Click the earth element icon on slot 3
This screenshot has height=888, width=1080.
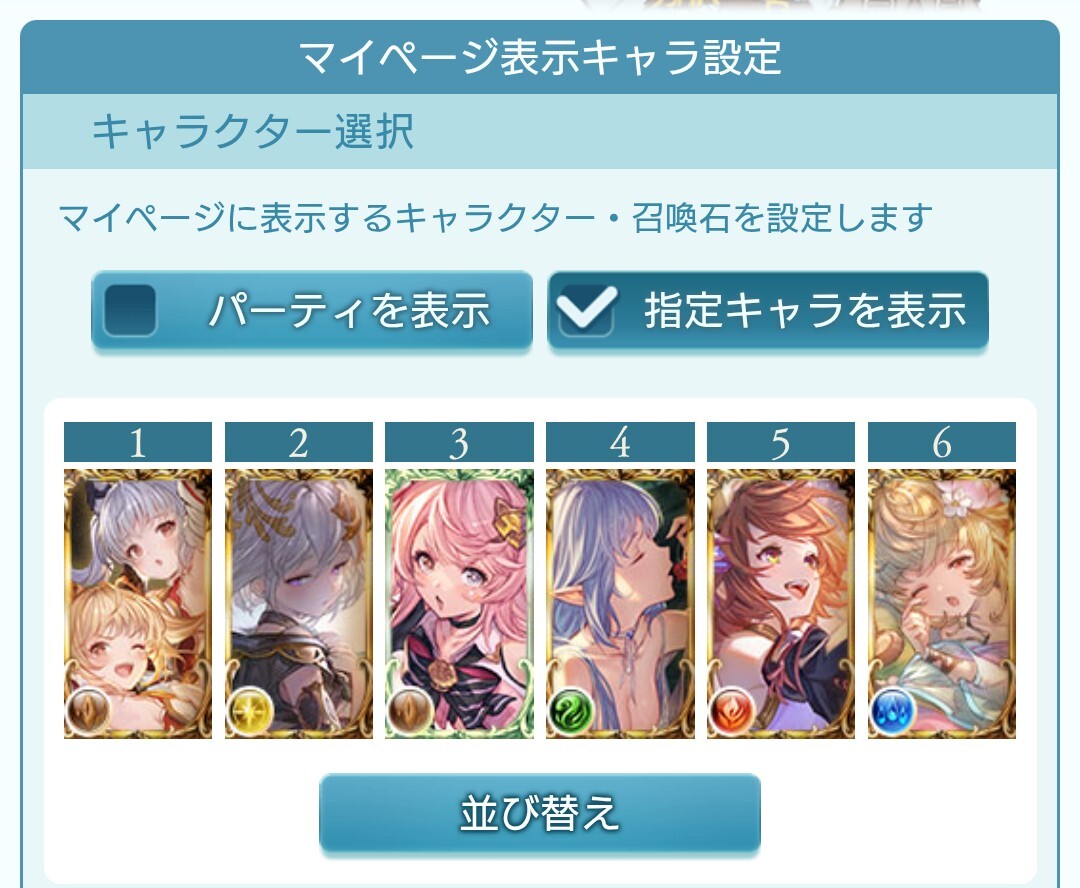[411, 710]
